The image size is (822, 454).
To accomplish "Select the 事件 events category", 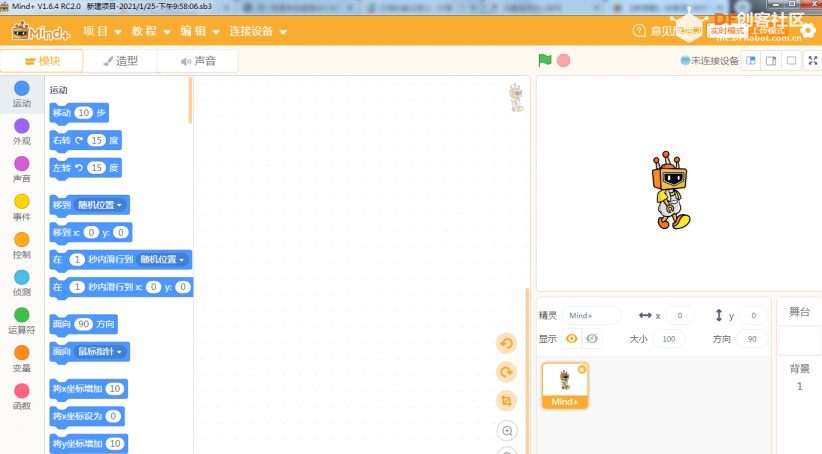I will coord(21,208).
